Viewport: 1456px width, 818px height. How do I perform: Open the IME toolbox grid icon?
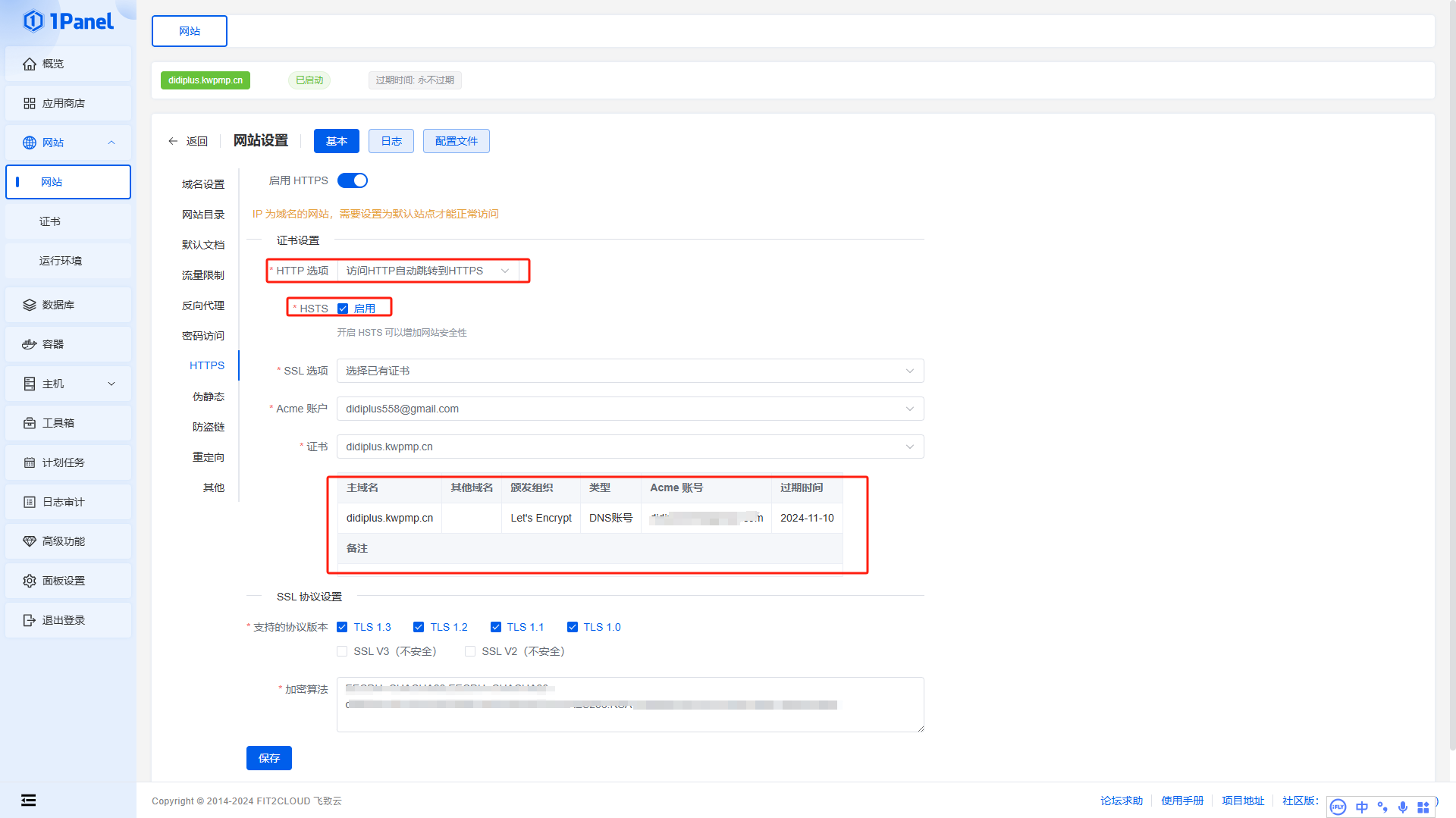pyautogui.click(x=1423, y=807)
